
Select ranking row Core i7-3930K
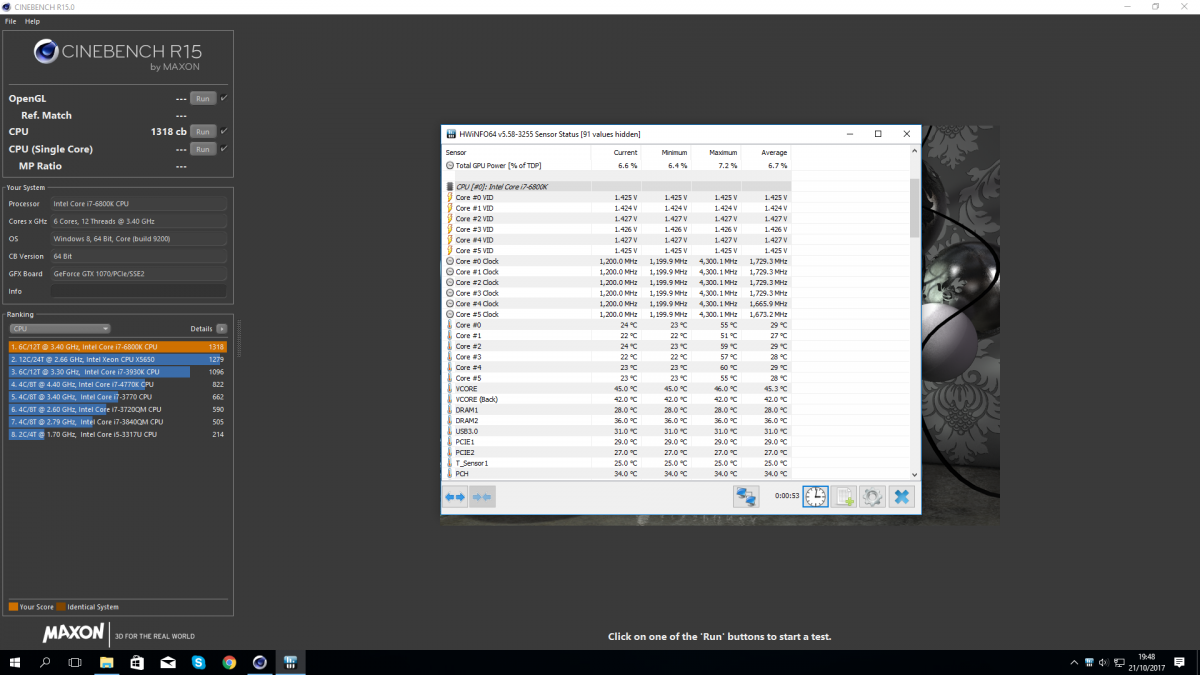point(118,372)
